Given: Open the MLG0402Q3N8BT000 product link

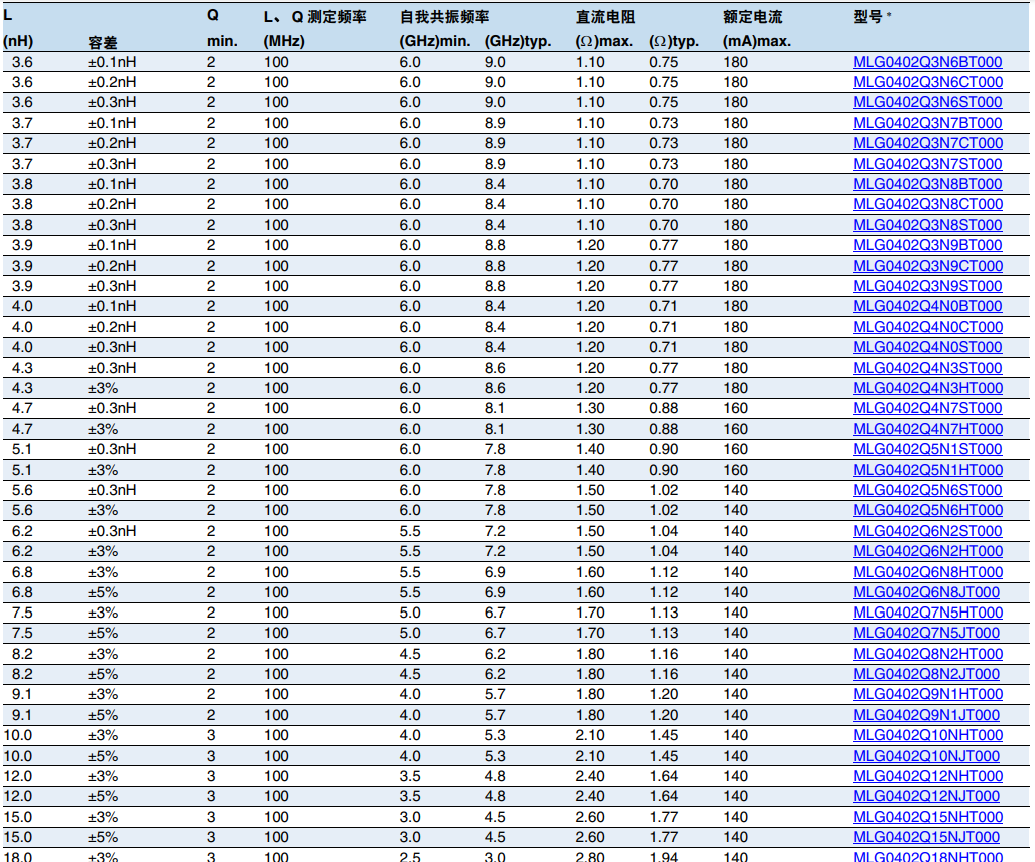Looking at the screenshot, I should (x=927, y=184).
